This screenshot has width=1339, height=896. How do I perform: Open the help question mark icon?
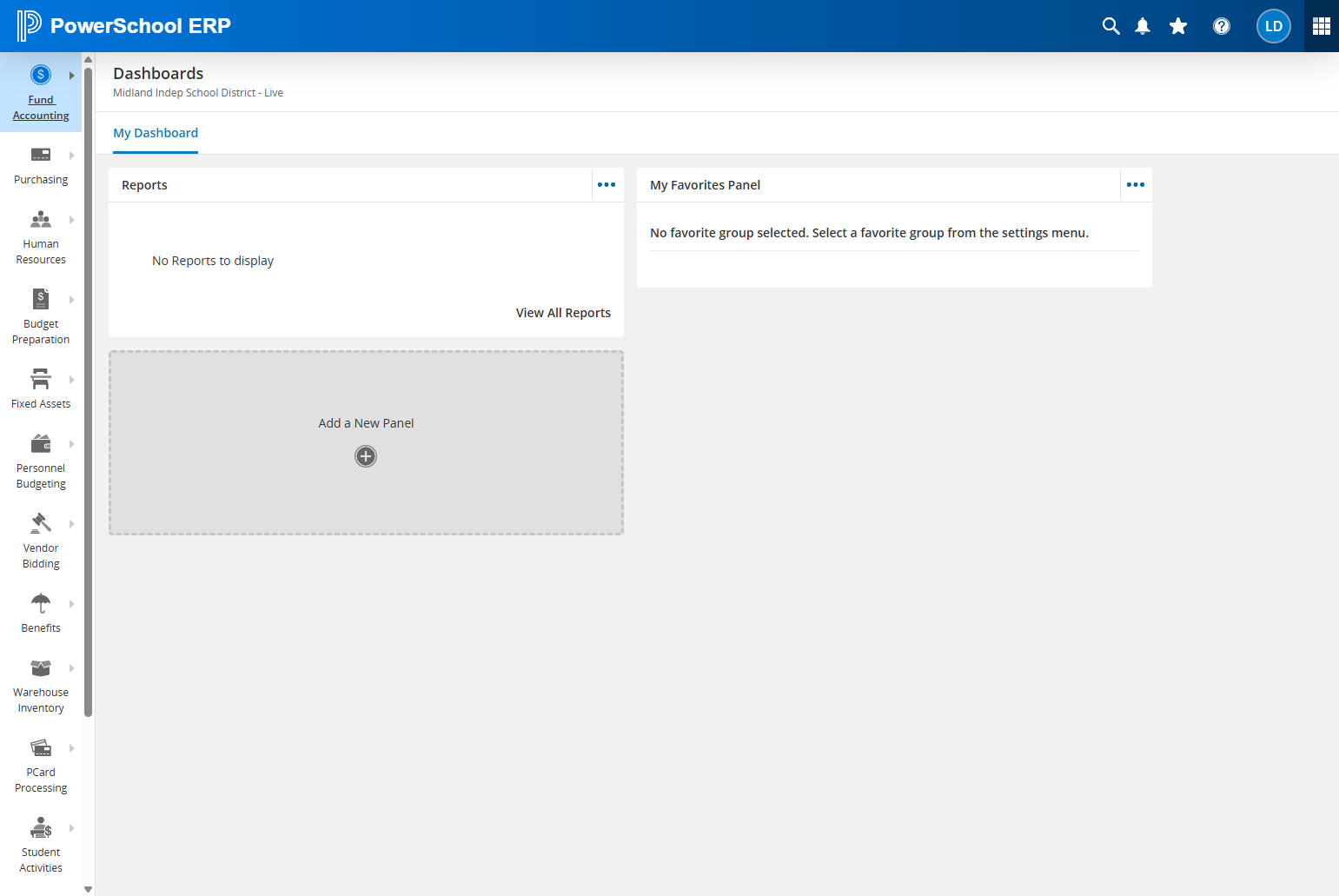1222,26
